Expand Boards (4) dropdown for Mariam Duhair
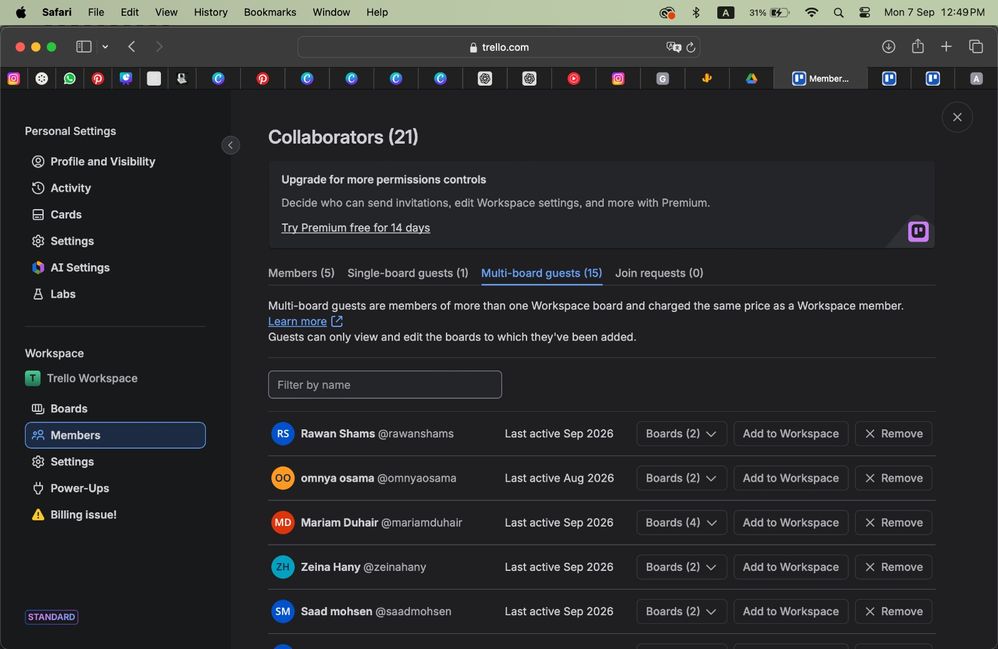Viewport: 998px width, 649px height. (x=681, y=522)
